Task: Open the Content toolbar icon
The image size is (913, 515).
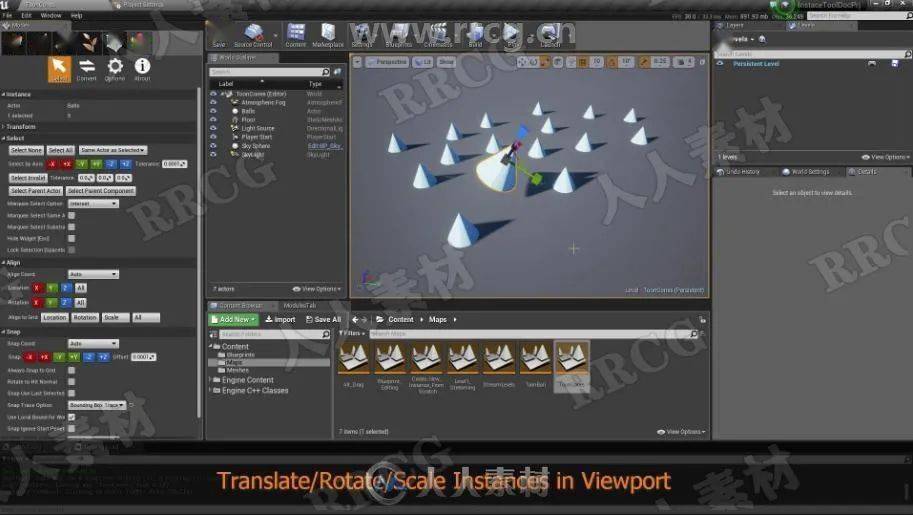Action: pyautogui.click(x=296, y=36)
